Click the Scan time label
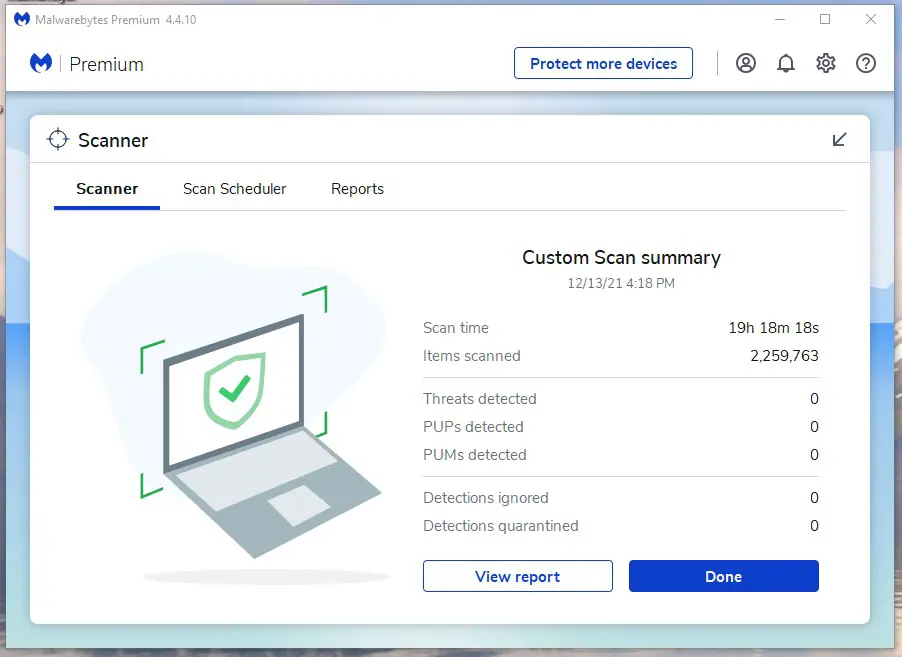The width and height of the screenshot is (902, 657). click(x=456, y=328)
